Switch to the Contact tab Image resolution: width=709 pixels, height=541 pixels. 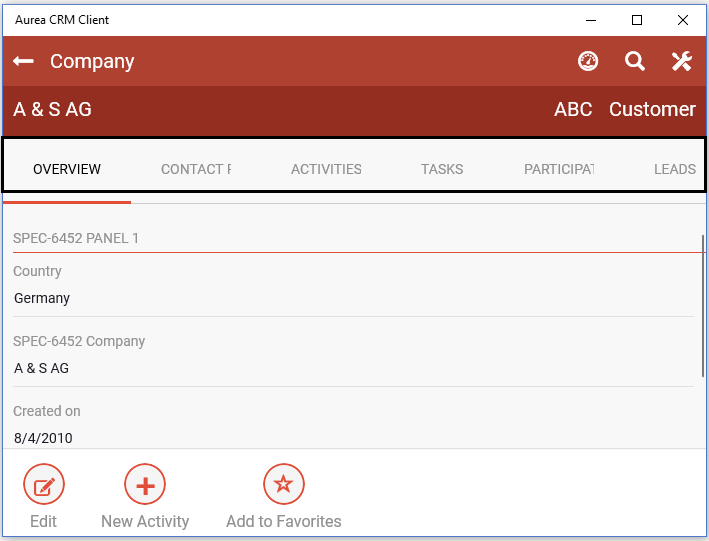[x=196, y=169]
